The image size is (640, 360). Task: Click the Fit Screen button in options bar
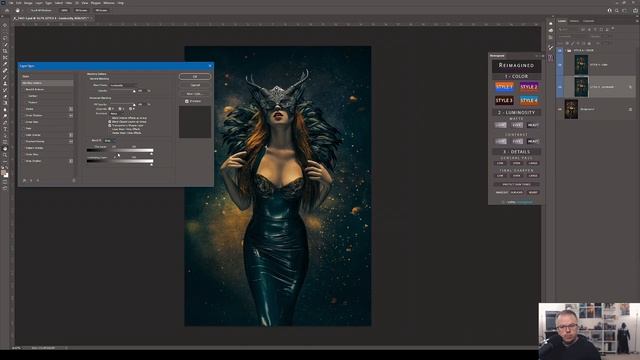click(81, 10)
